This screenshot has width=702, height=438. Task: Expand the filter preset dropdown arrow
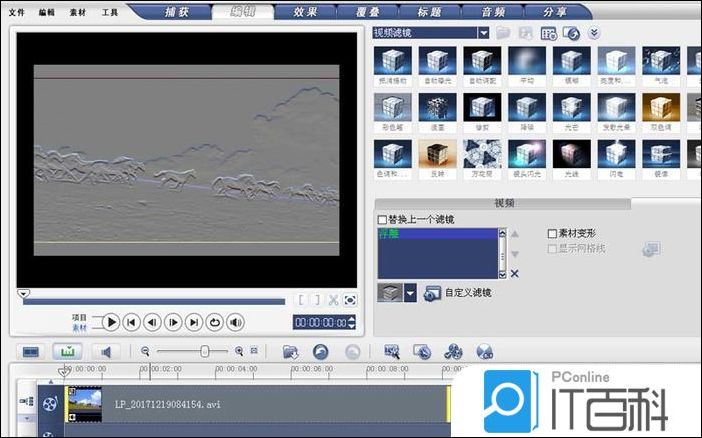(411, 293)
